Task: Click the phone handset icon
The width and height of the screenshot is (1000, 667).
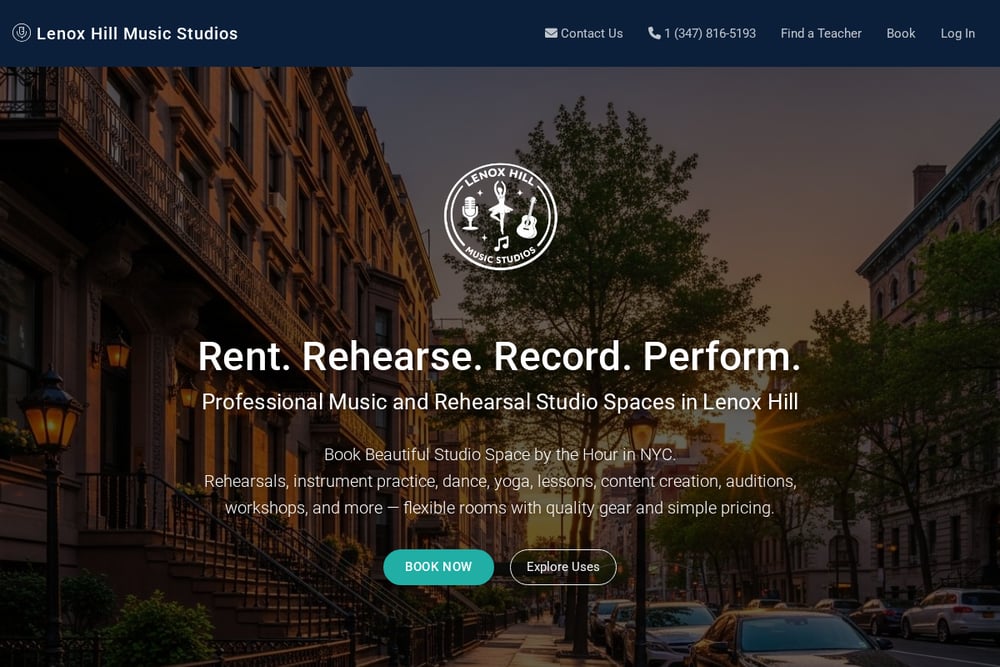Action: pyautogui.click(x=654, y=33)
